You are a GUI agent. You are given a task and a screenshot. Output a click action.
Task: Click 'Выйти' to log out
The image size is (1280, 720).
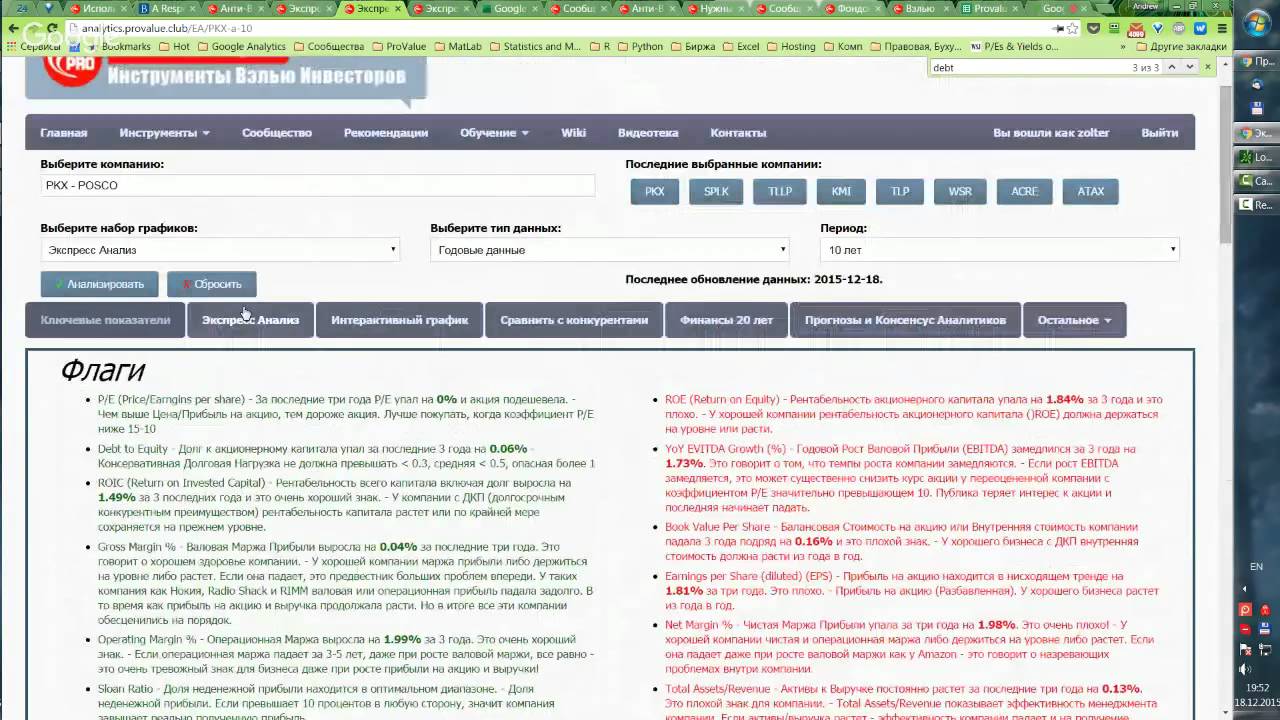point(1159,133)
